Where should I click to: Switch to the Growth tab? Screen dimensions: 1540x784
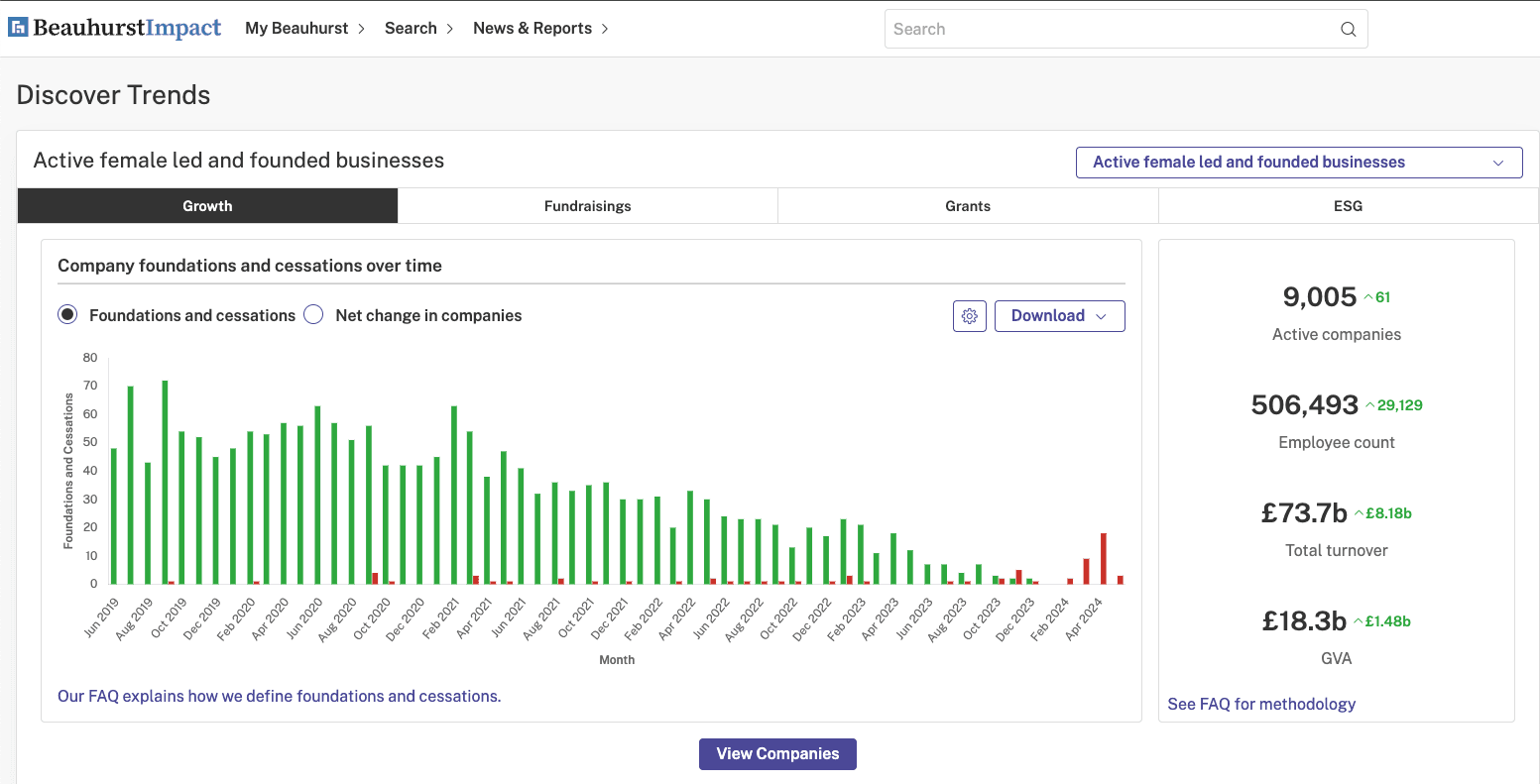[x=207, y=206]
